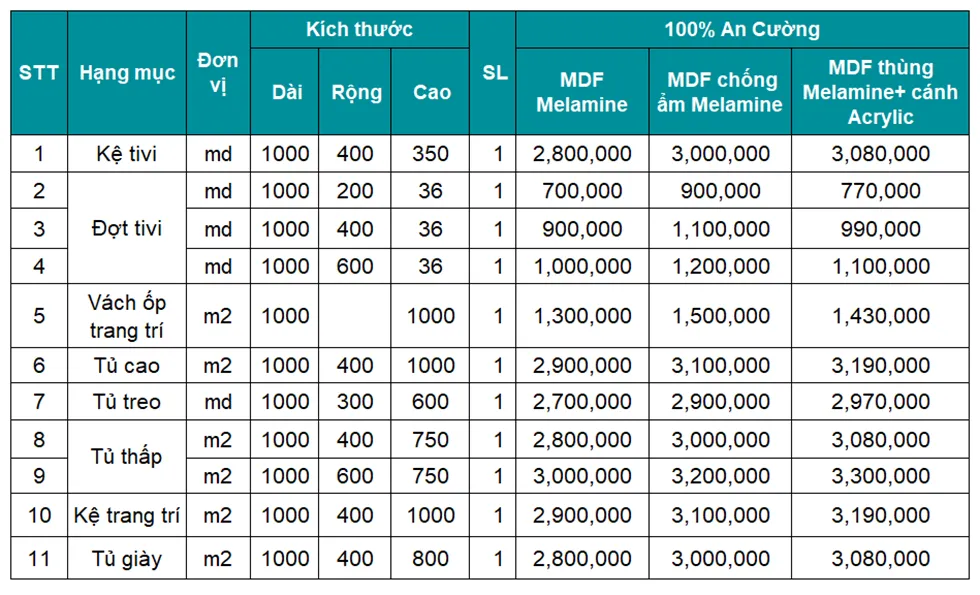The height and width of the screenshot is (595, 980).
Task: Click the STT column header
Action: pos(39,72)
